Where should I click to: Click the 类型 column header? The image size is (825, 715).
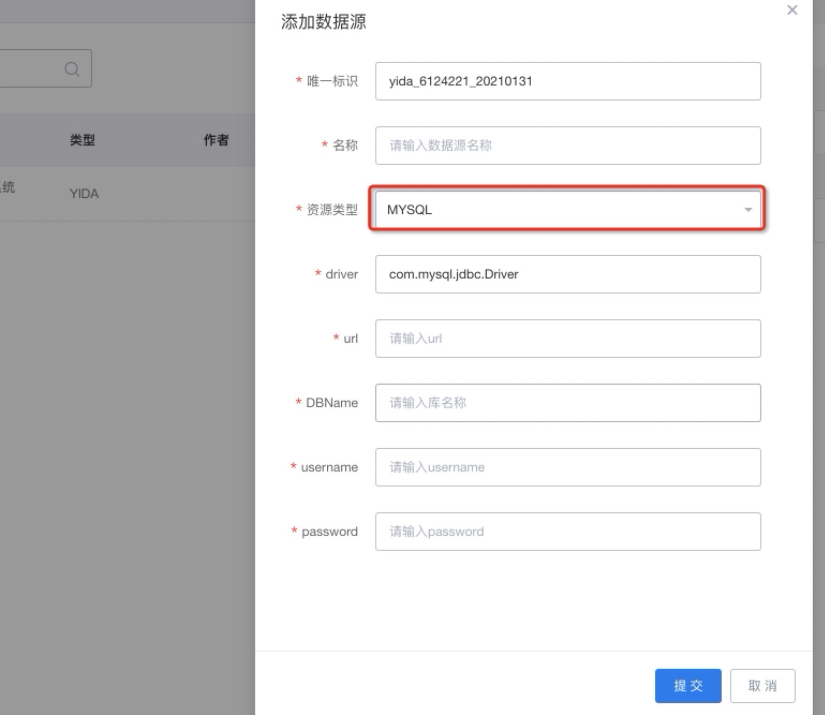point(83,140)
